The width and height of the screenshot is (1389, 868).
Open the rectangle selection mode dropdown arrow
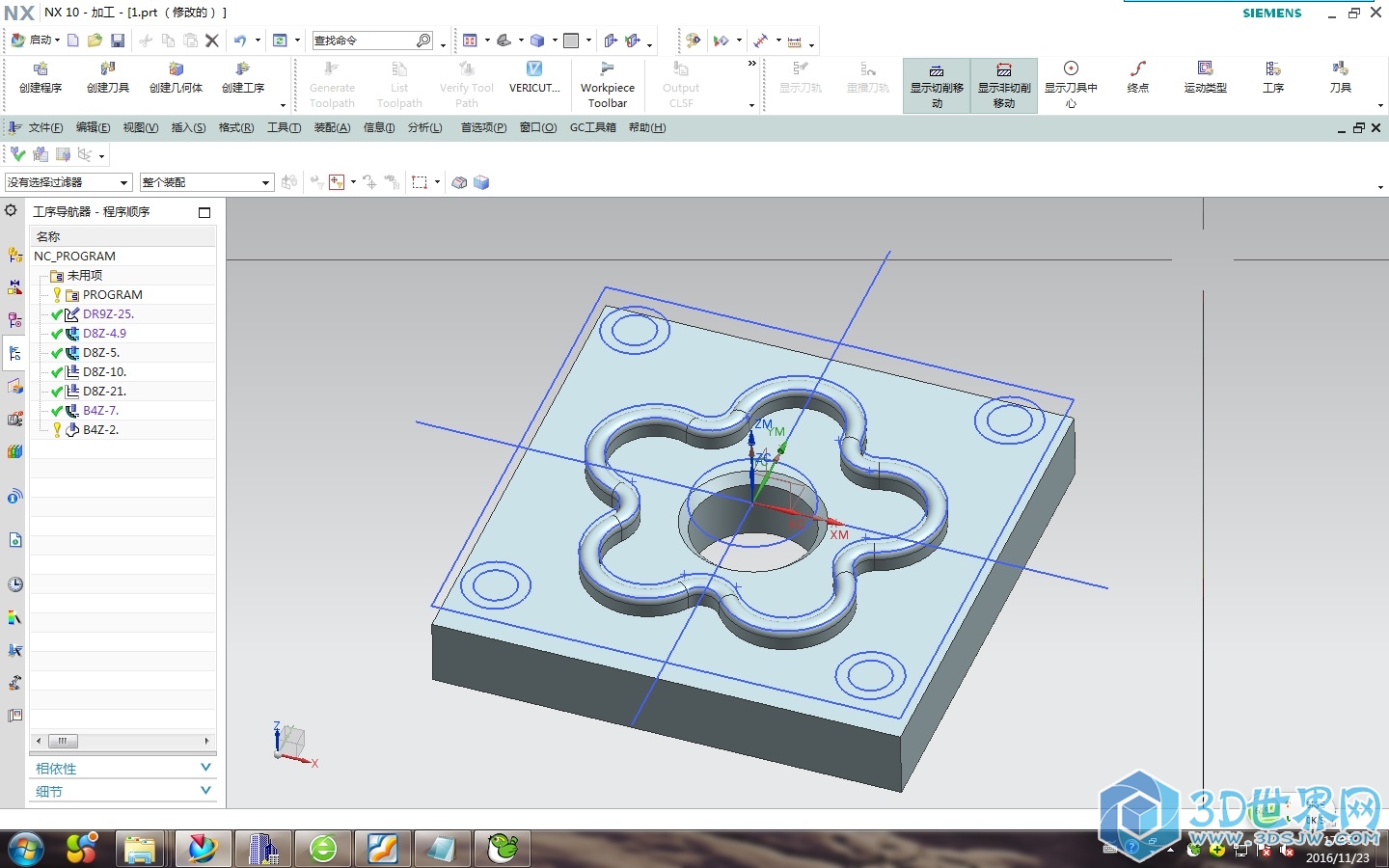pyautogui.click(x=437, y=182)
